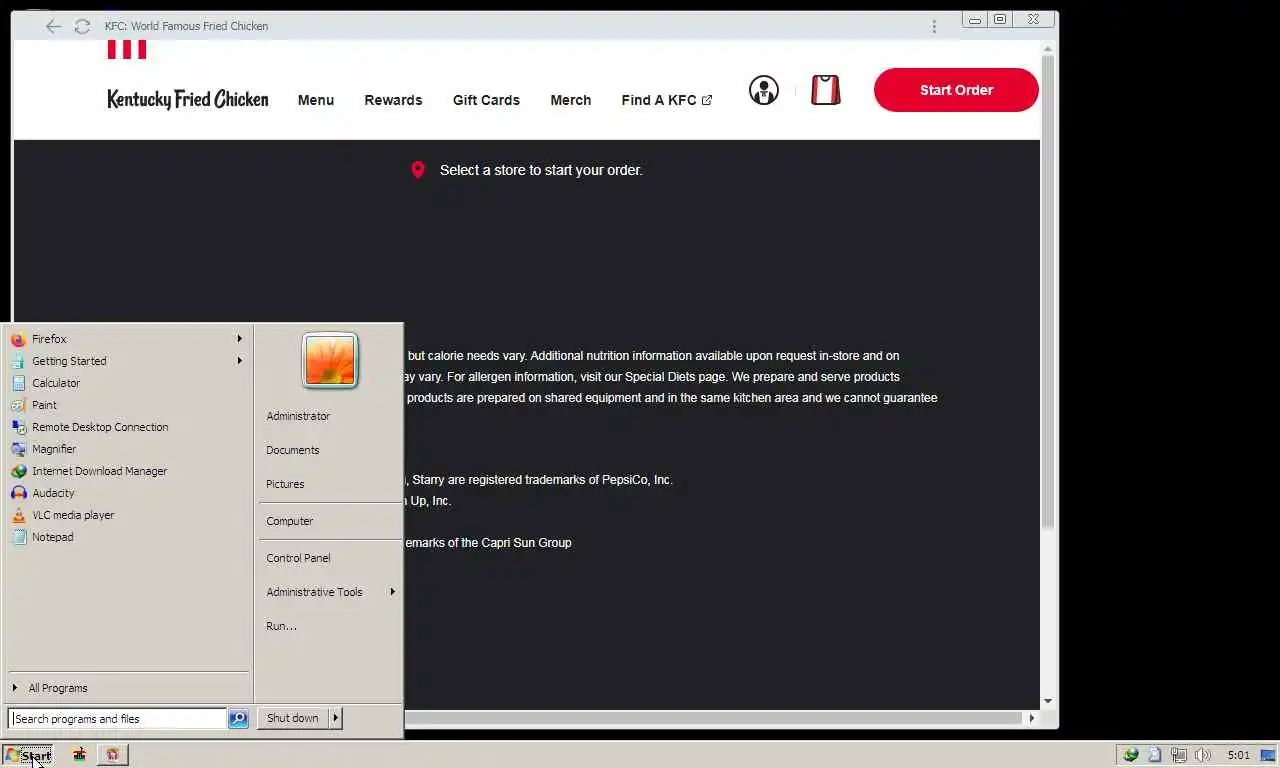Click the Kentucky Fried Chicken logo
1280x768 pixels.
pos(188,99)
